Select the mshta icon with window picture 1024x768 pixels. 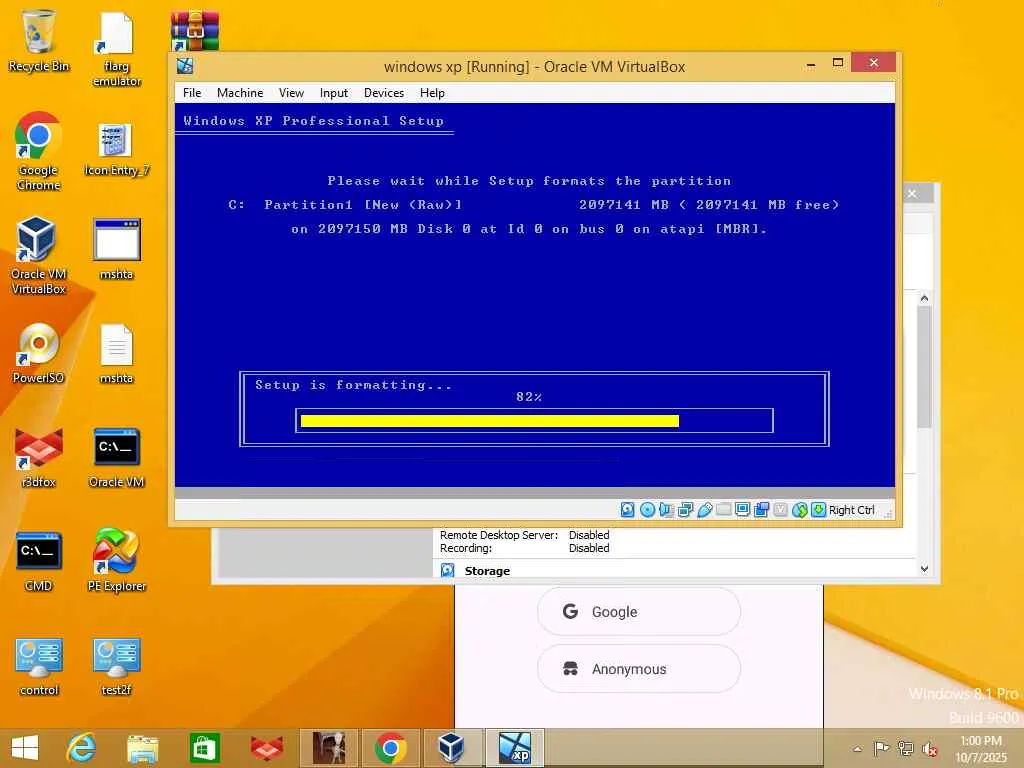tap(116, 249)
